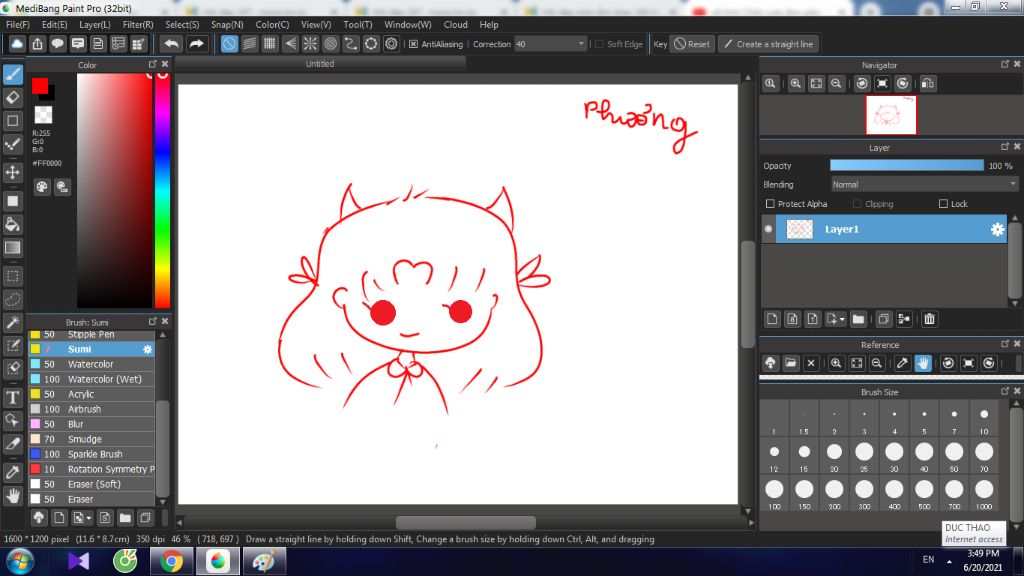
Task: Enable the Clipping checkbox
Action: 857,204
